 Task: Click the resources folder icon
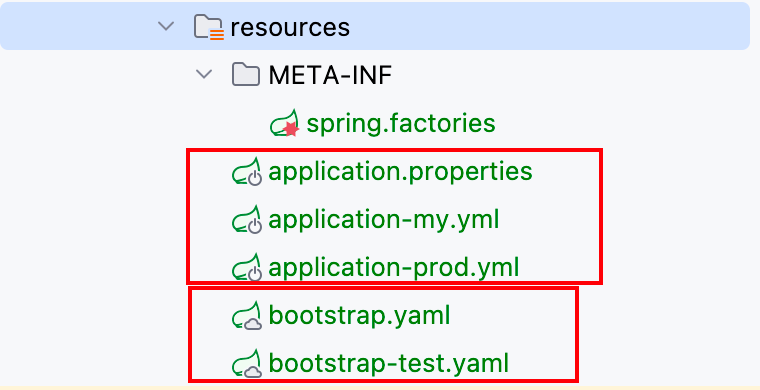tap(208, 27)
